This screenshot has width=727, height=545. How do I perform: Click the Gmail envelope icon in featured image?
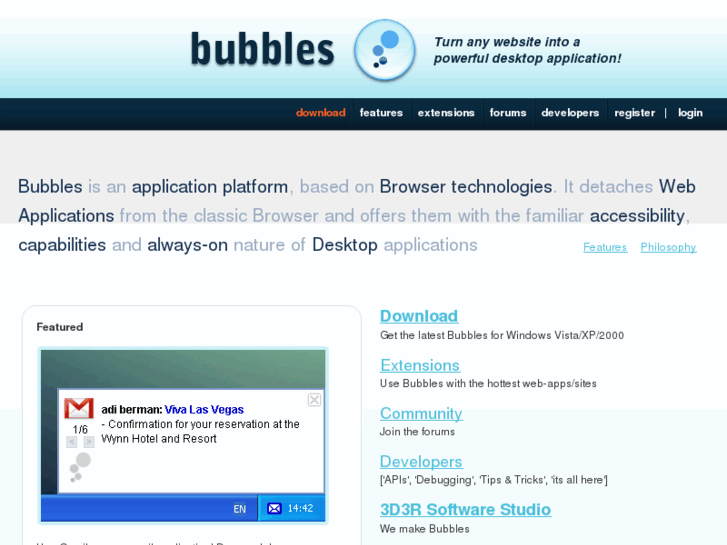point(79,409)
